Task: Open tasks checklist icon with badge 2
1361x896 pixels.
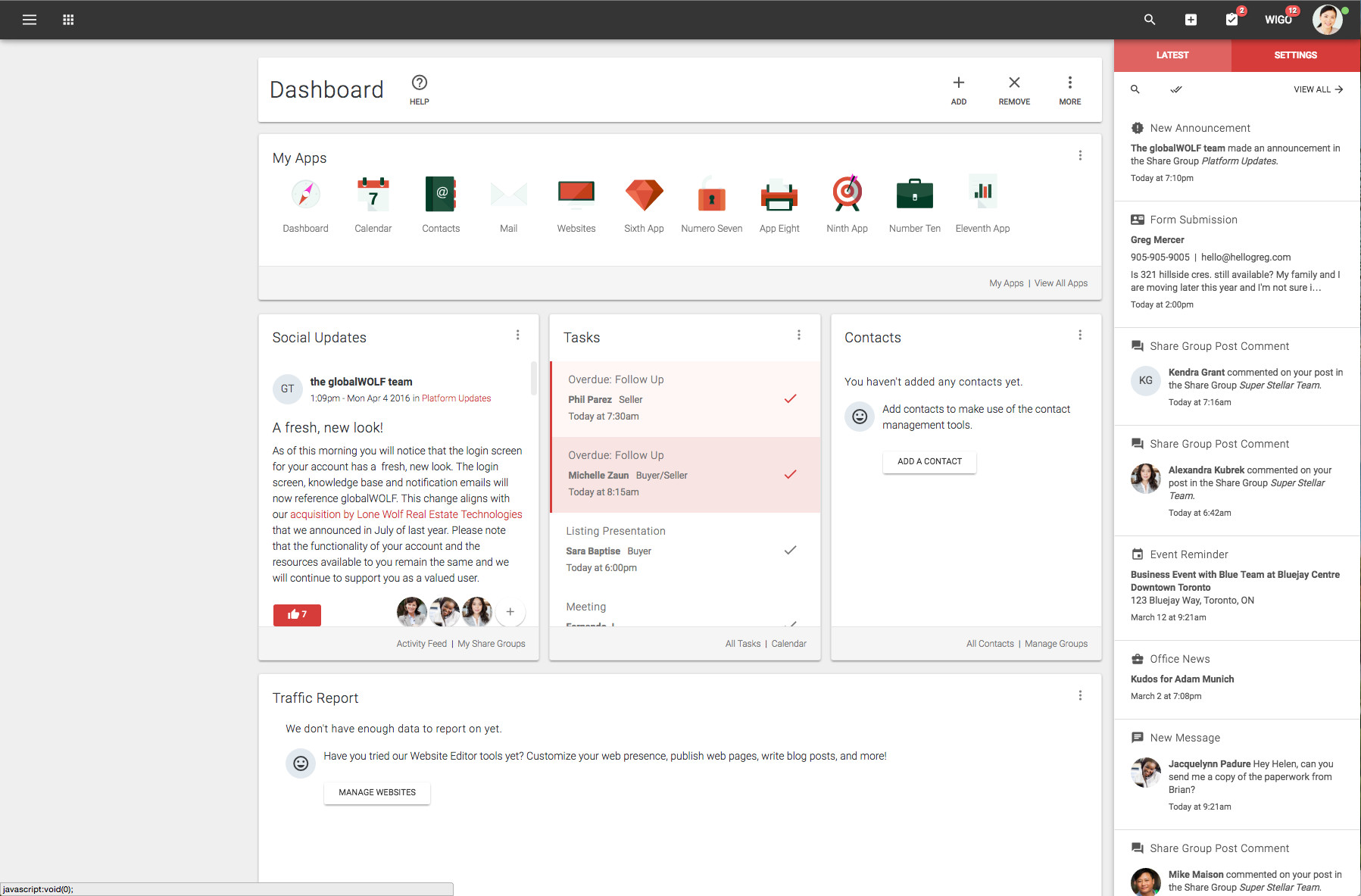Action: 1233,18
